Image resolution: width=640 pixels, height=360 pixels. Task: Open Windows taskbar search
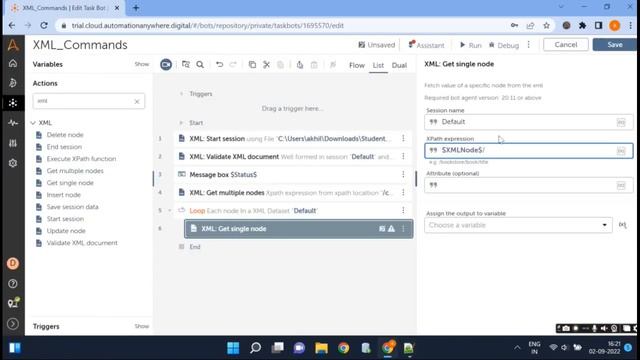coord(256,348)
